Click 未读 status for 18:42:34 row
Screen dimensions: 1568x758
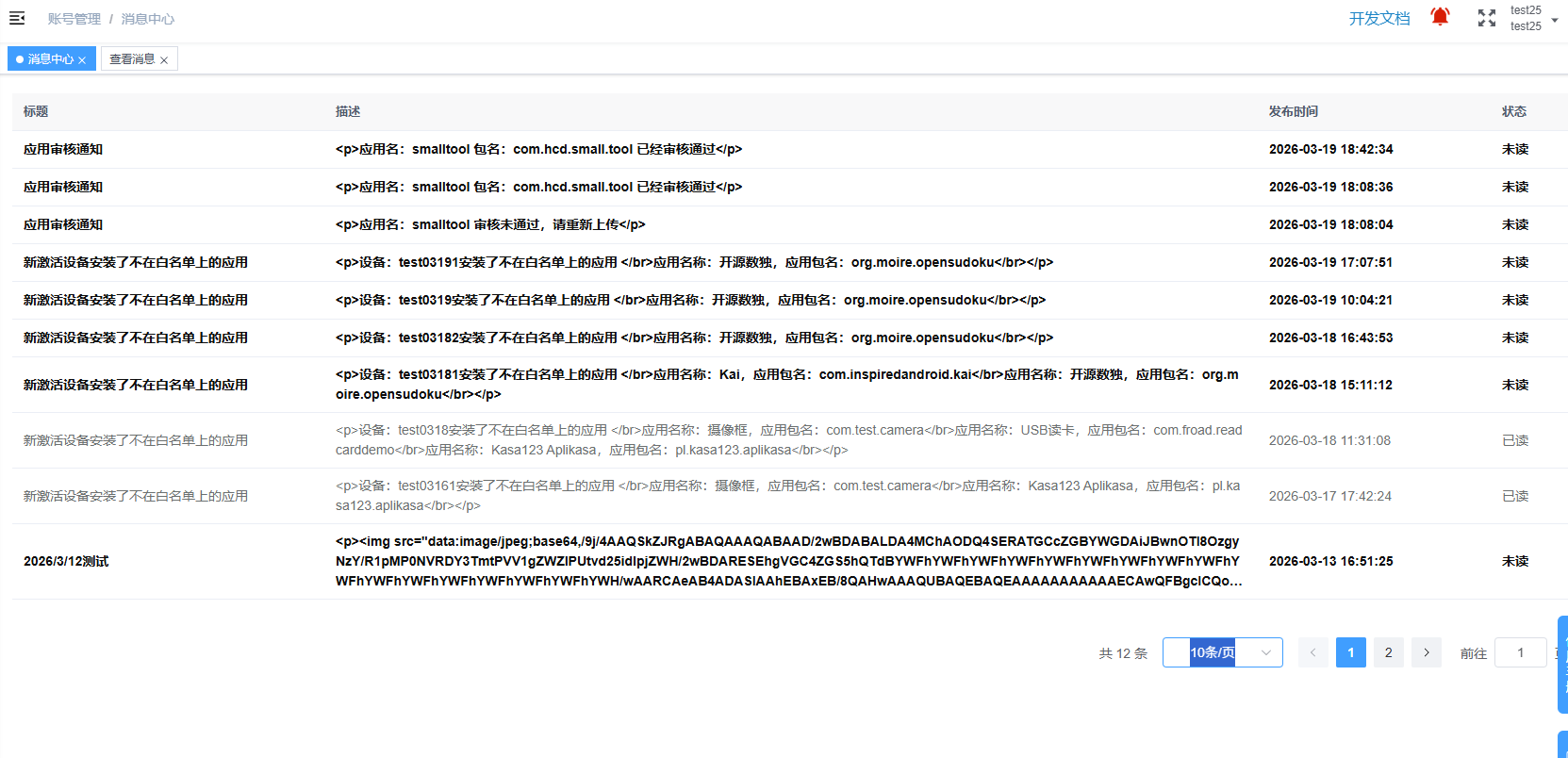point(1515,149)
